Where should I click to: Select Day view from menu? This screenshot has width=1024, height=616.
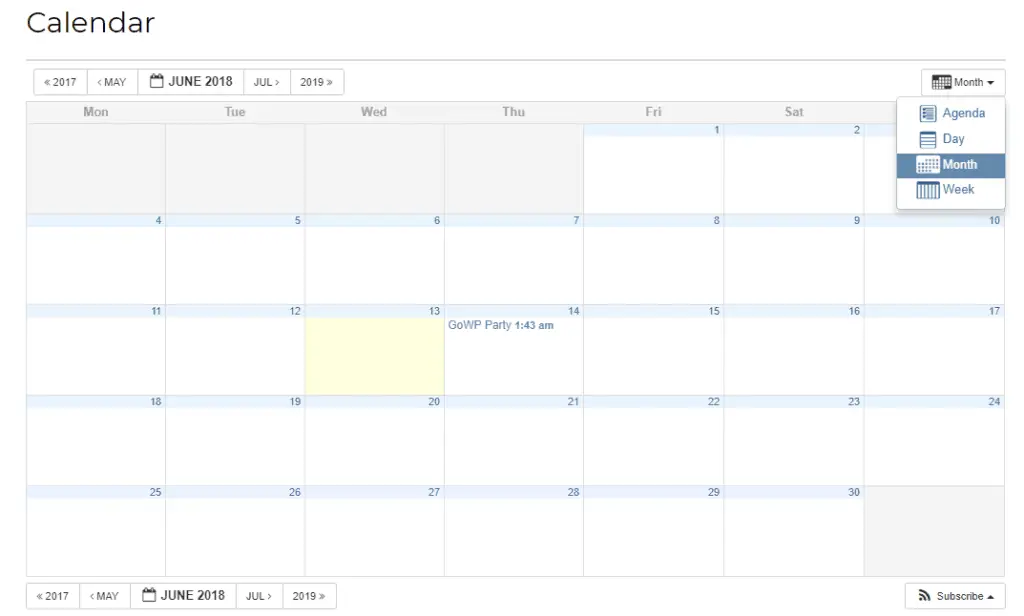951,139
